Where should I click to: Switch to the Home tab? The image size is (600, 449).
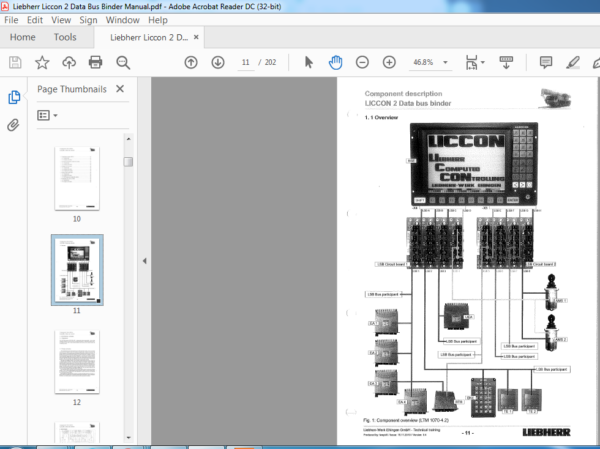tap(23, 37)
